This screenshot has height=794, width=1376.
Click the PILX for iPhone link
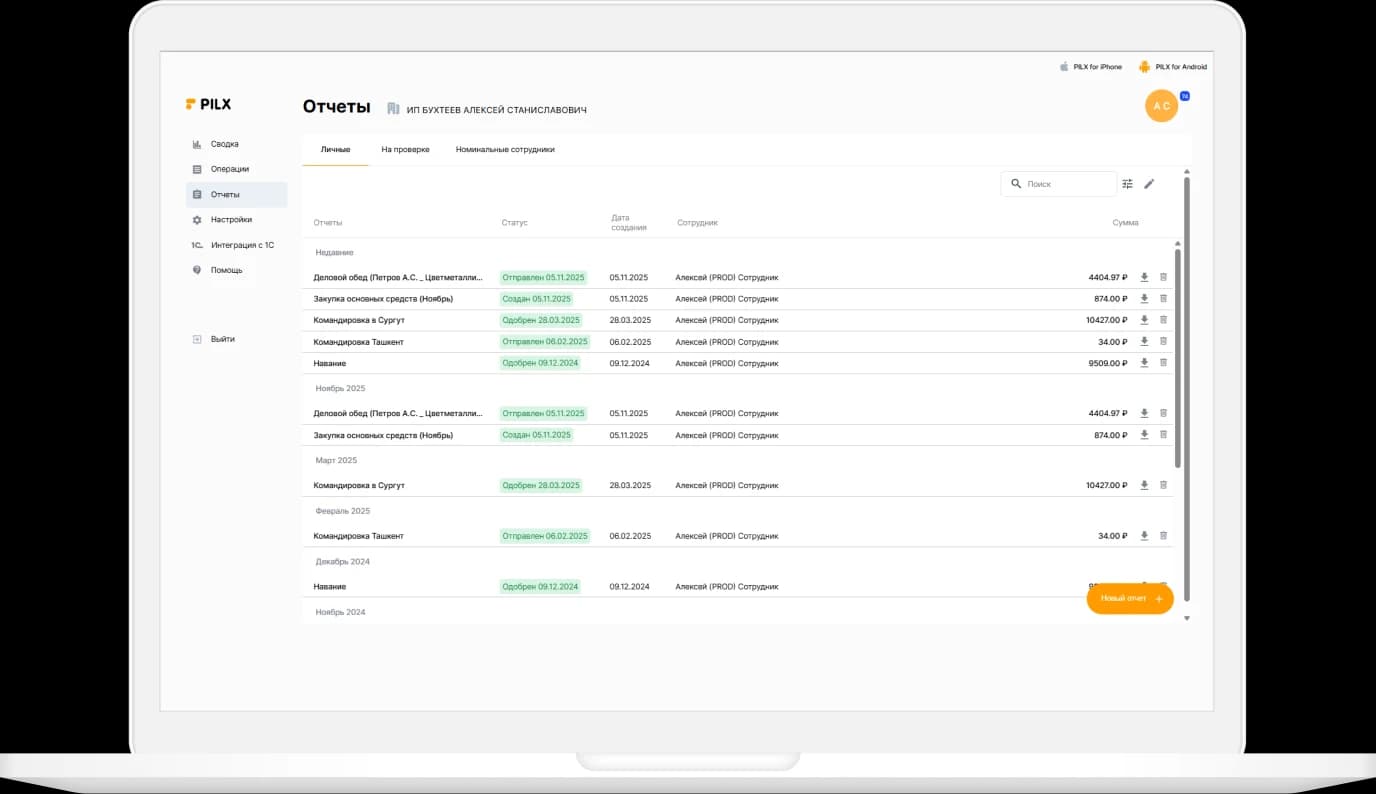(x=1091, y=67)
